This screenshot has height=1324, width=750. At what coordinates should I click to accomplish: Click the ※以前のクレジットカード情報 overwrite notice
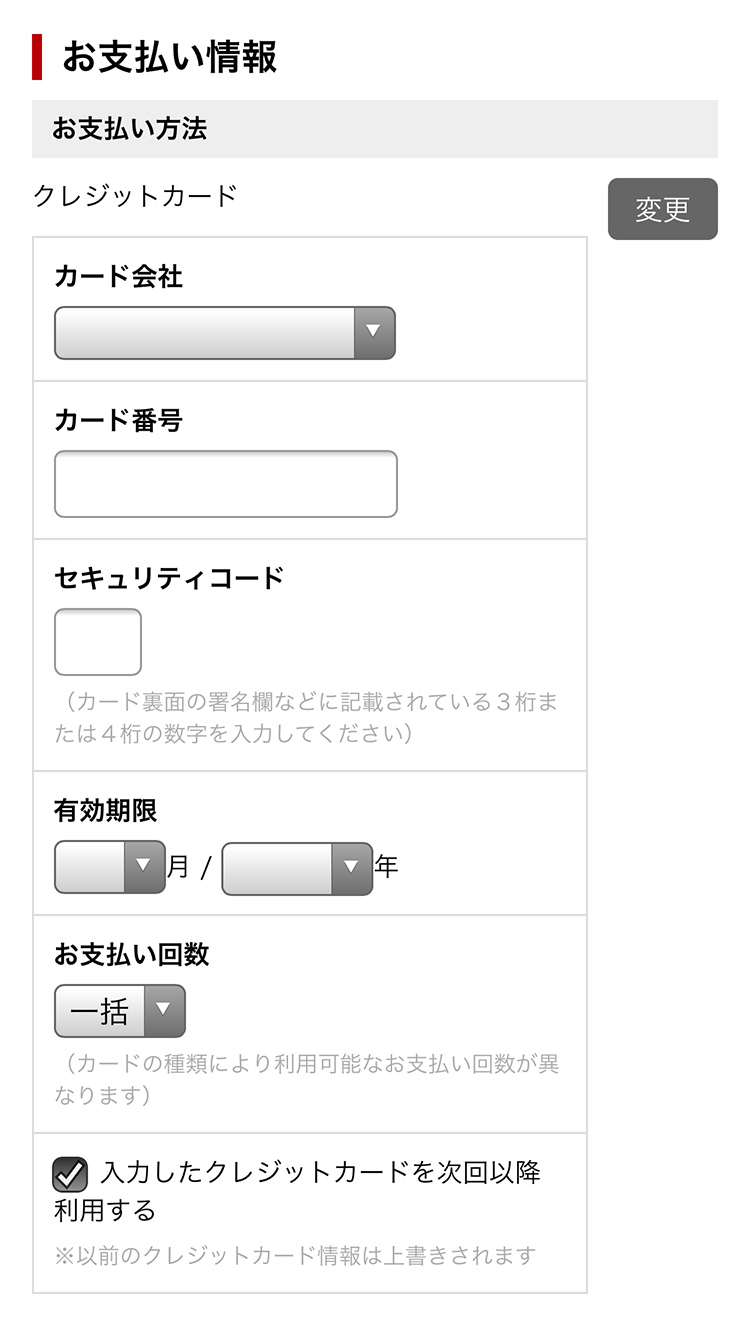coord(295,1255)
